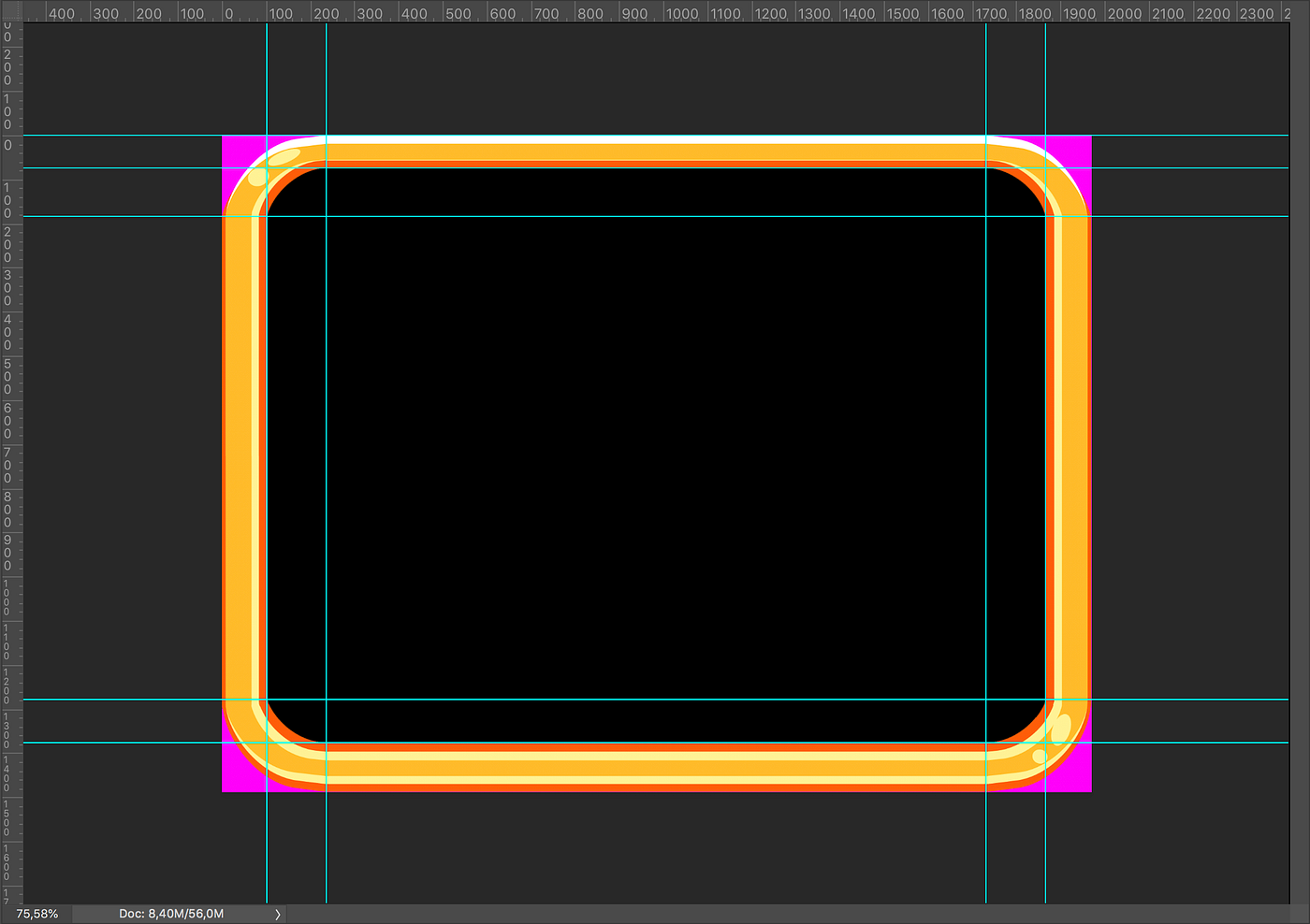The height and width of the screenshot is (924, 1310).
Task: Click the horizontal ruler at the top
Action: [655, 12]
